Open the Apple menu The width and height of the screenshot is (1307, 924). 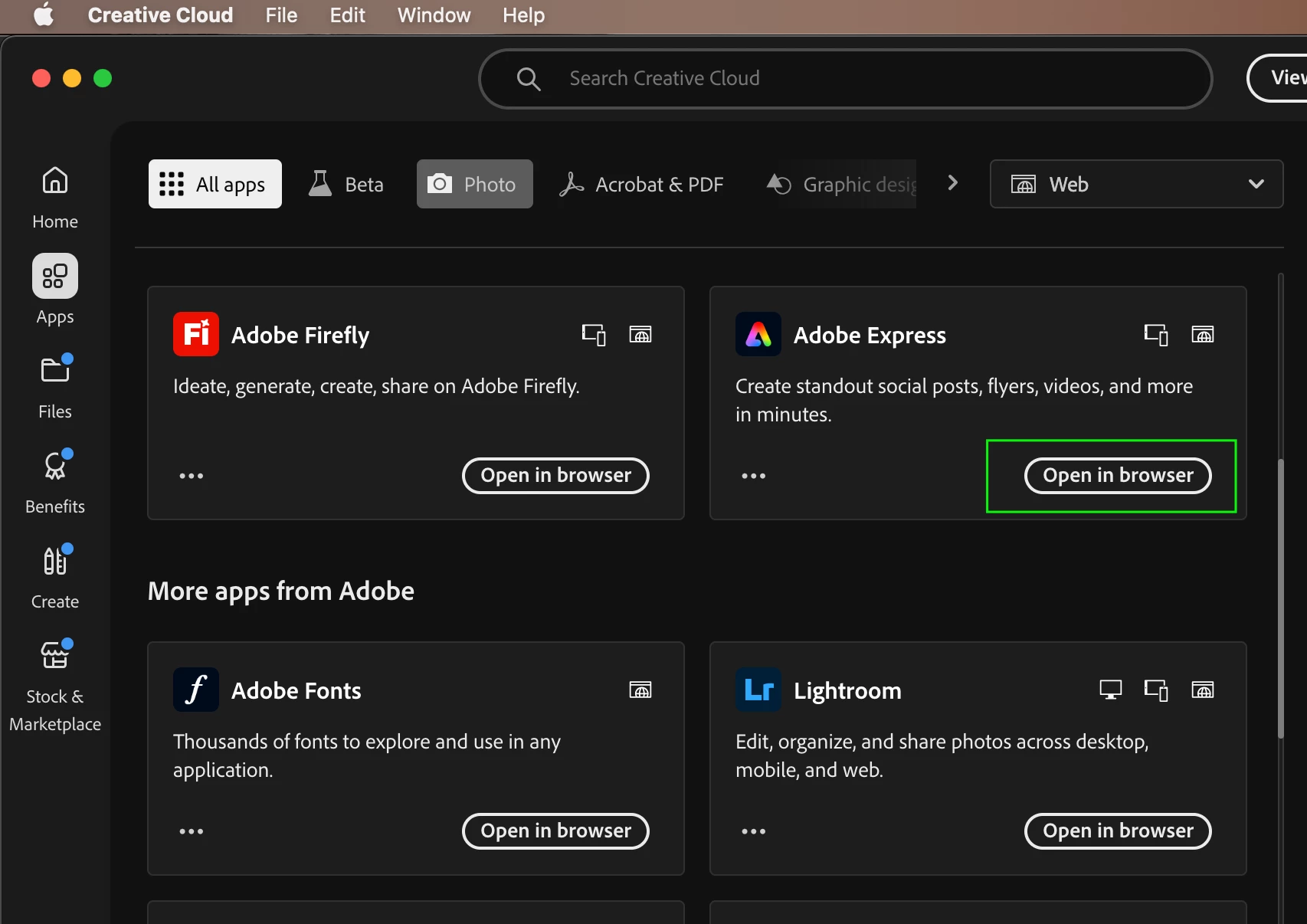[x=44, y=15]
